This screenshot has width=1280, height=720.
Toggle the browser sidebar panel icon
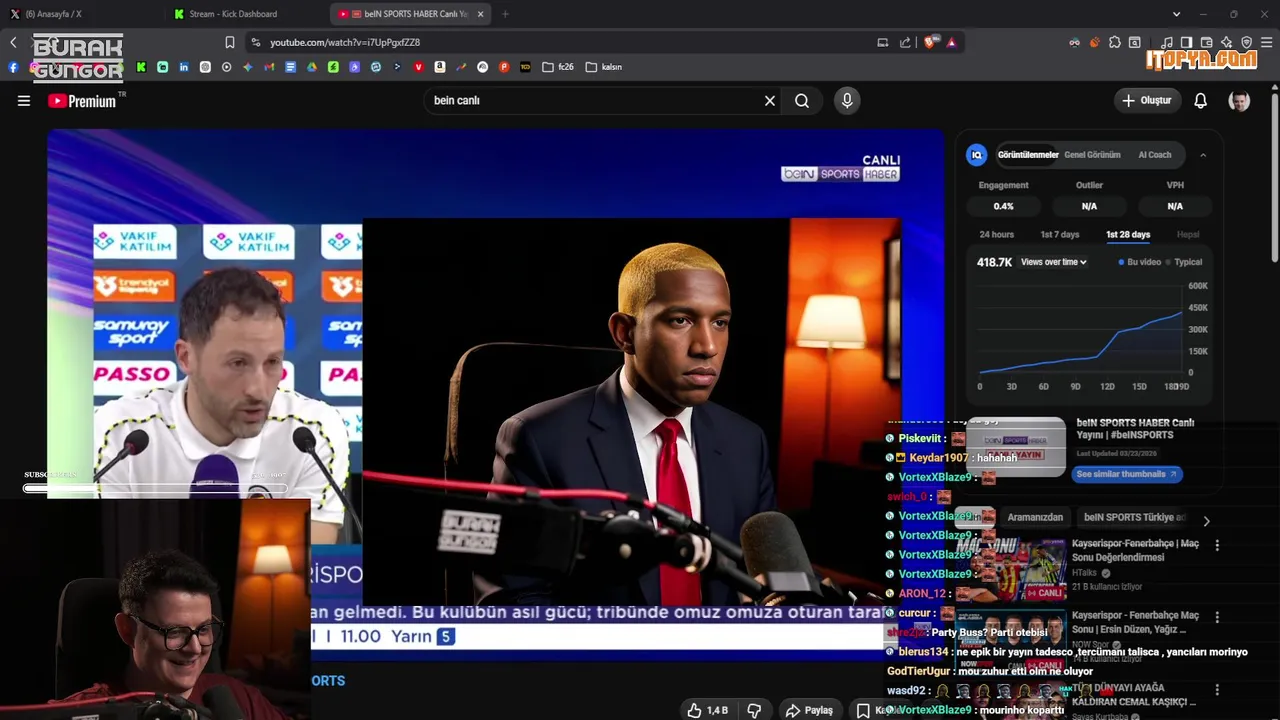[x=1187, y=42]
